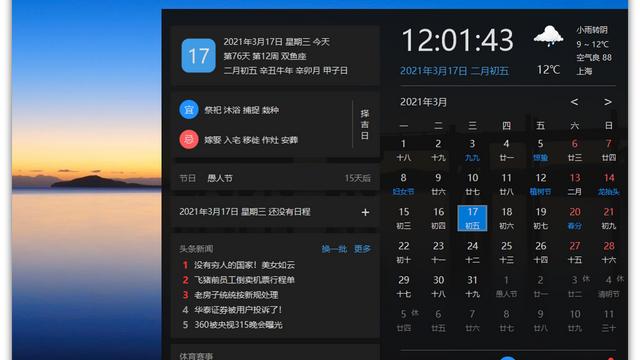Select March 25 十三 in the calendar
Image resolution: width=640 pixels, height=360 pixels.
coord(506,252)
